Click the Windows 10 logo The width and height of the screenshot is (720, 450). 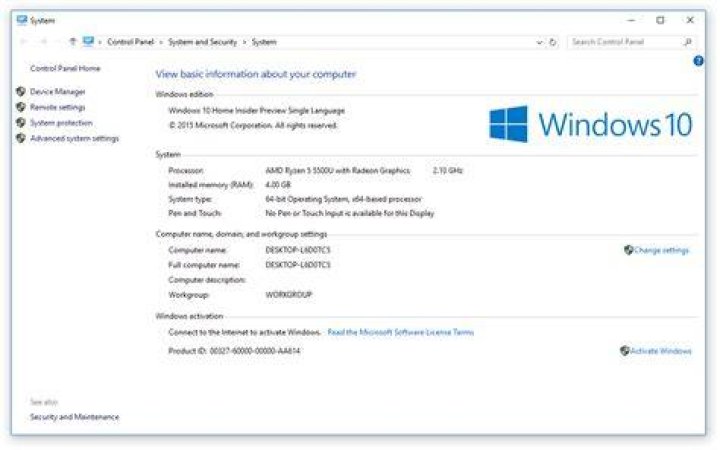[x=591, y=124]
